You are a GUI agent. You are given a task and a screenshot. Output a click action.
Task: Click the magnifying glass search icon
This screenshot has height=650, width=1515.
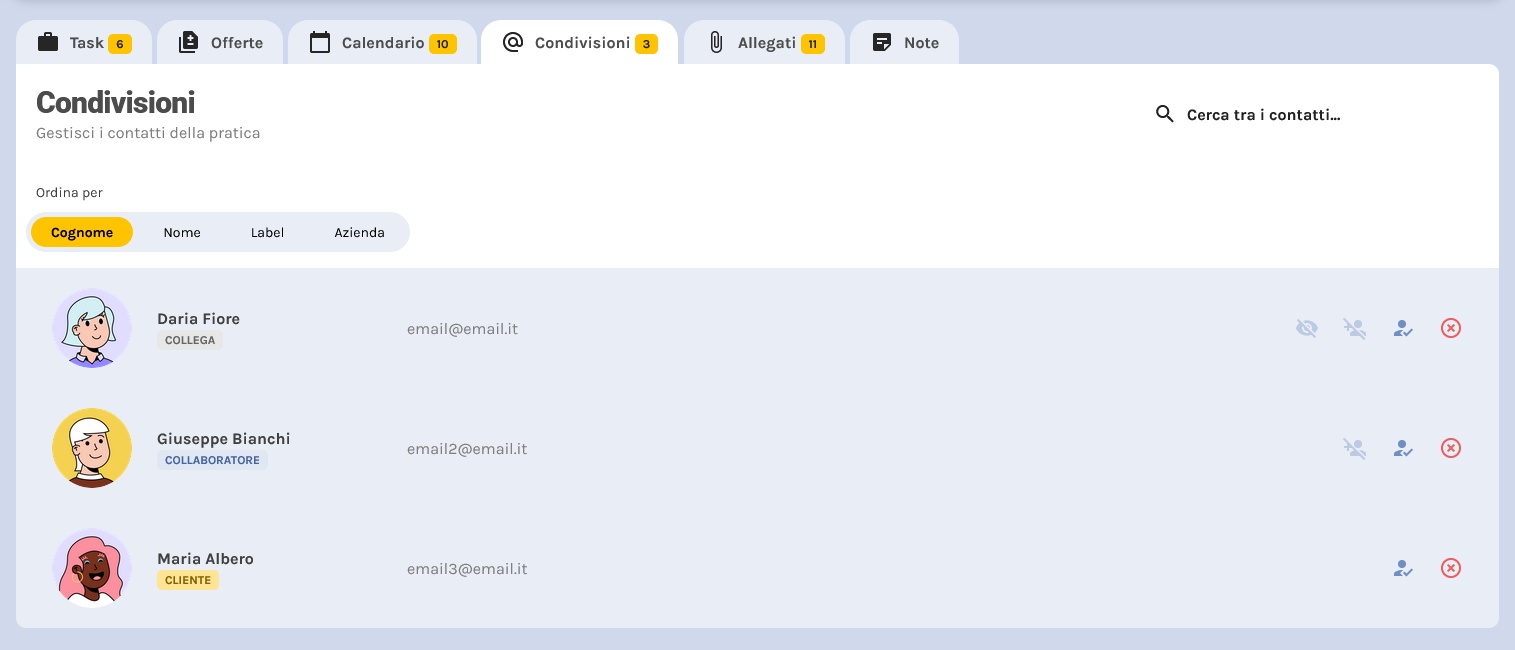1164,114
